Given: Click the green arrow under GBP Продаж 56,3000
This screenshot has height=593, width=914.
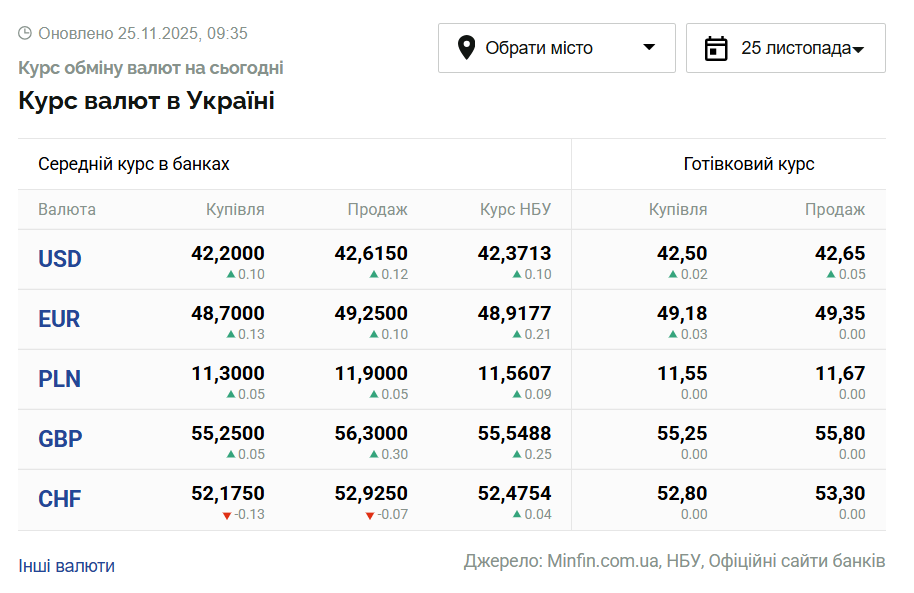Looking at the screenshot, I should 374,454.
